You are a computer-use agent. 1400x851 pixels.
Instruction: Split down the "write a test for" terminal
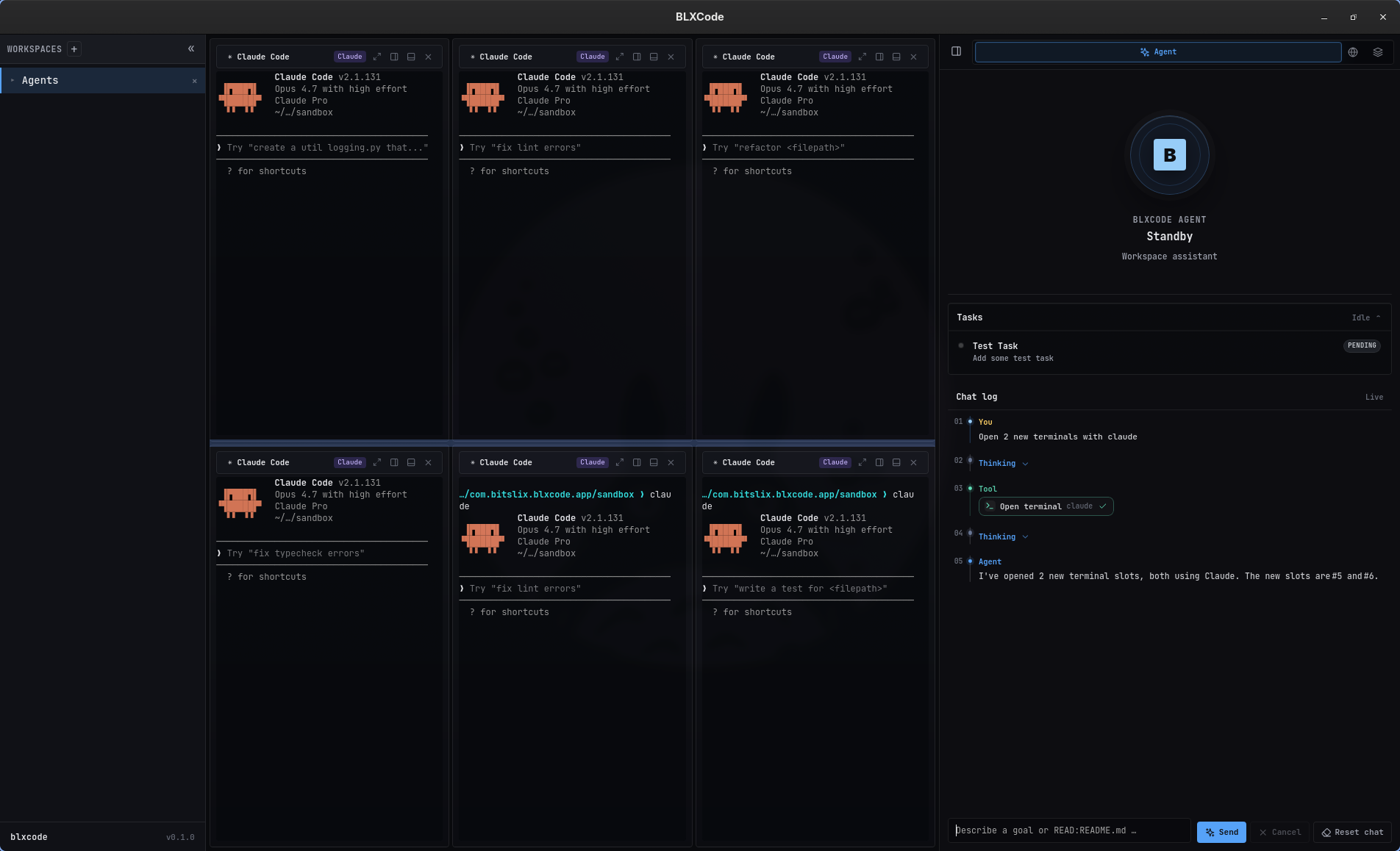click(x=896, y=462)
